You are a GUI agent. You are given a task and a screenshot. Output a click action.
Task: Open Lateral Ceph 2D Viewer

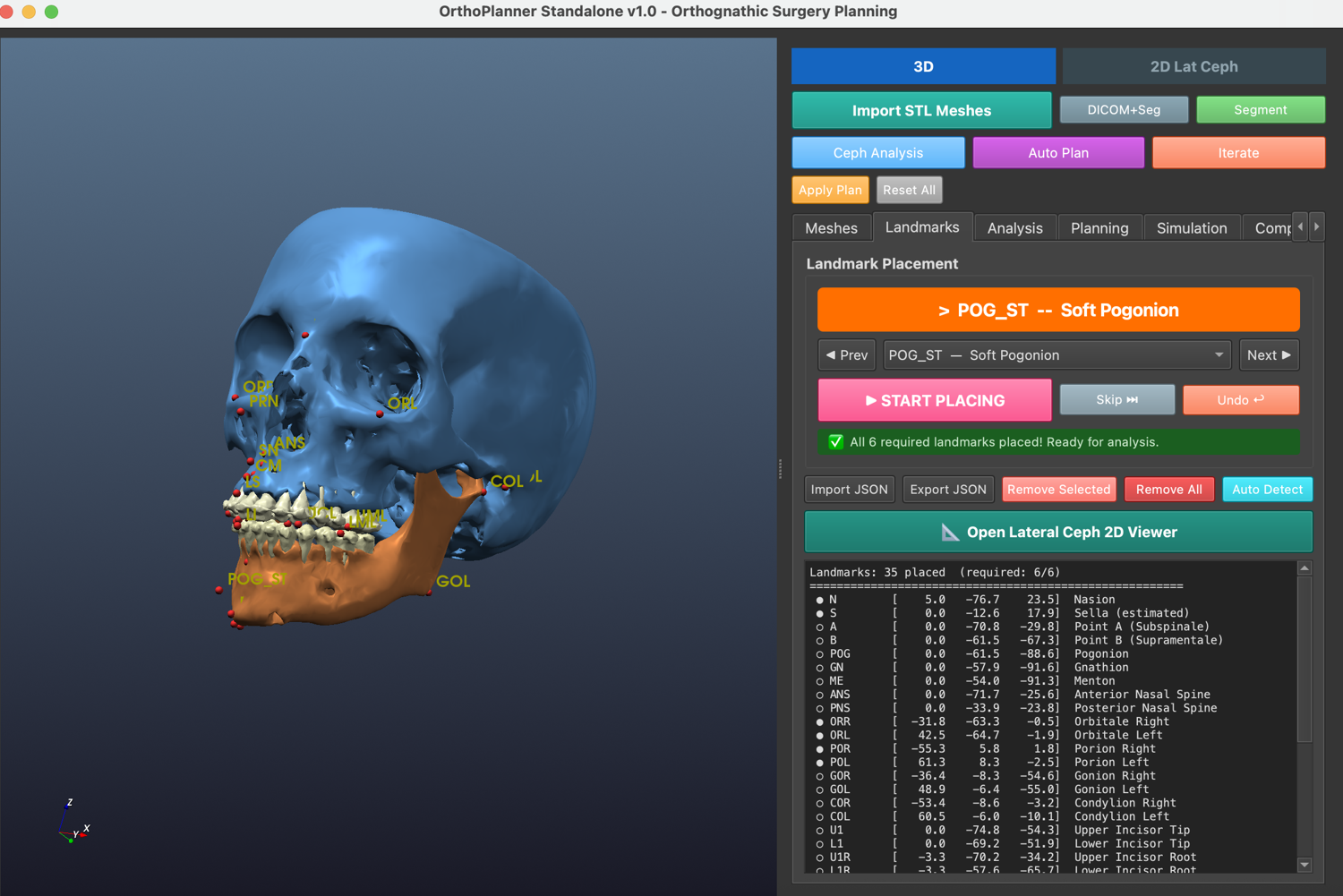pos(1058,532)
